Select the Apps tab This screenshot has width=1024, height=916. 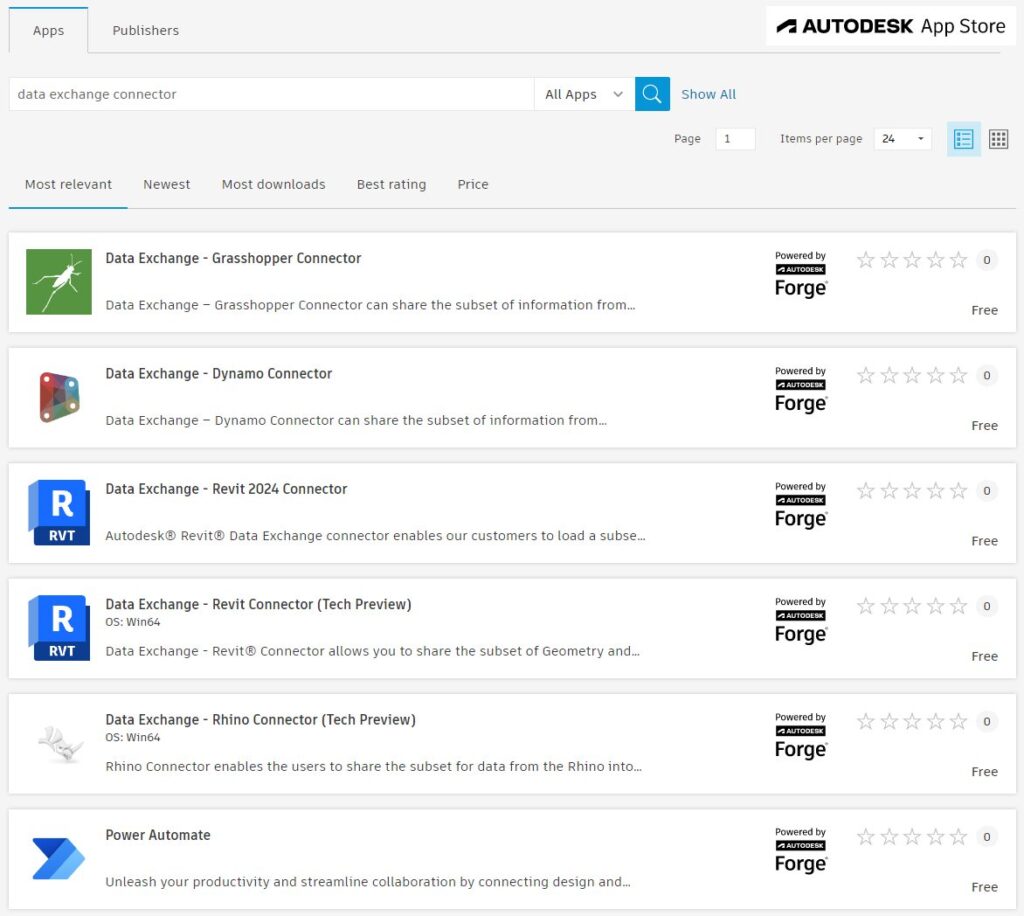point(48,30)
